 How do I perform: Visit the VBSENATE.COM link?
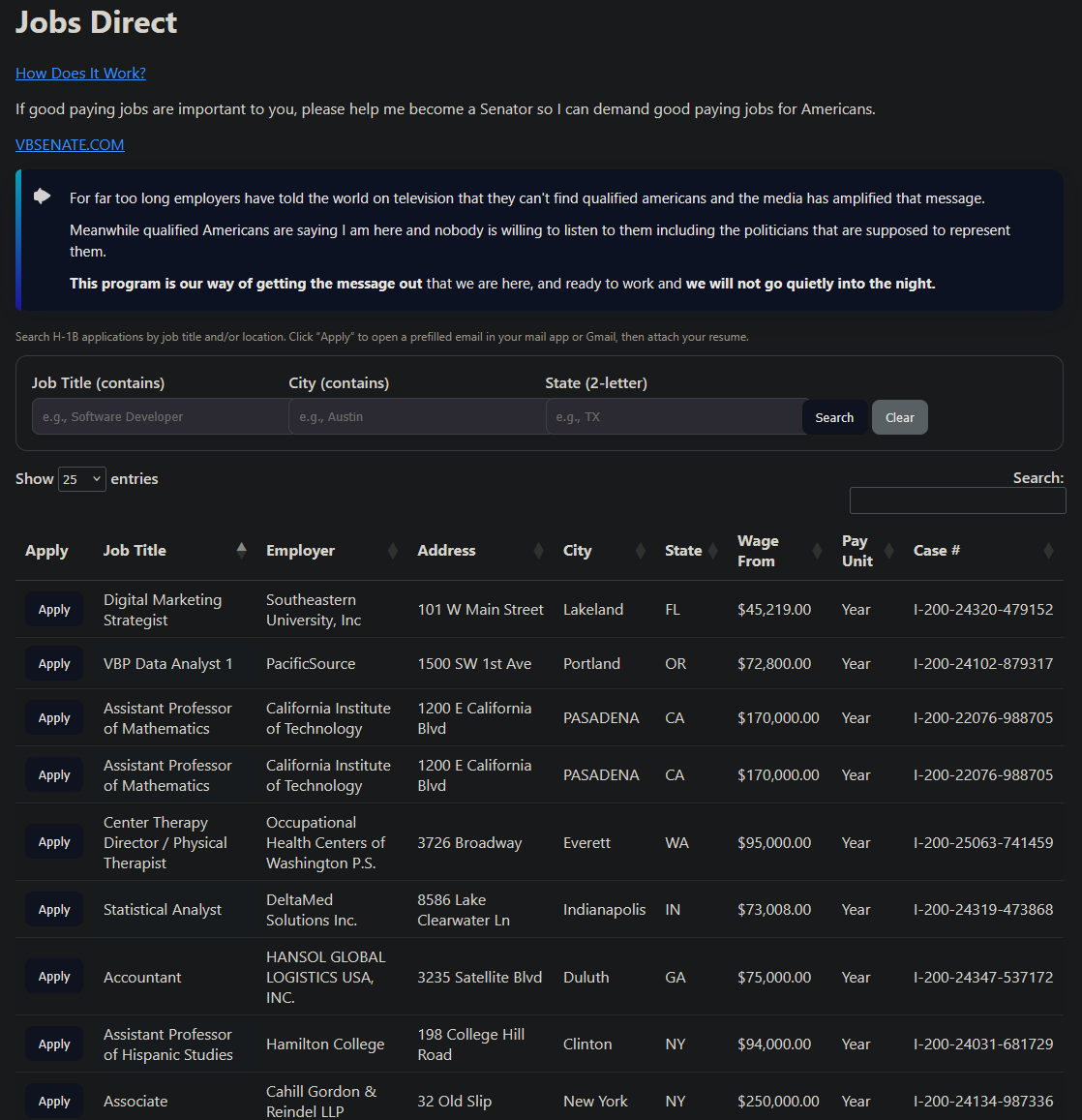tap(70, 144)
